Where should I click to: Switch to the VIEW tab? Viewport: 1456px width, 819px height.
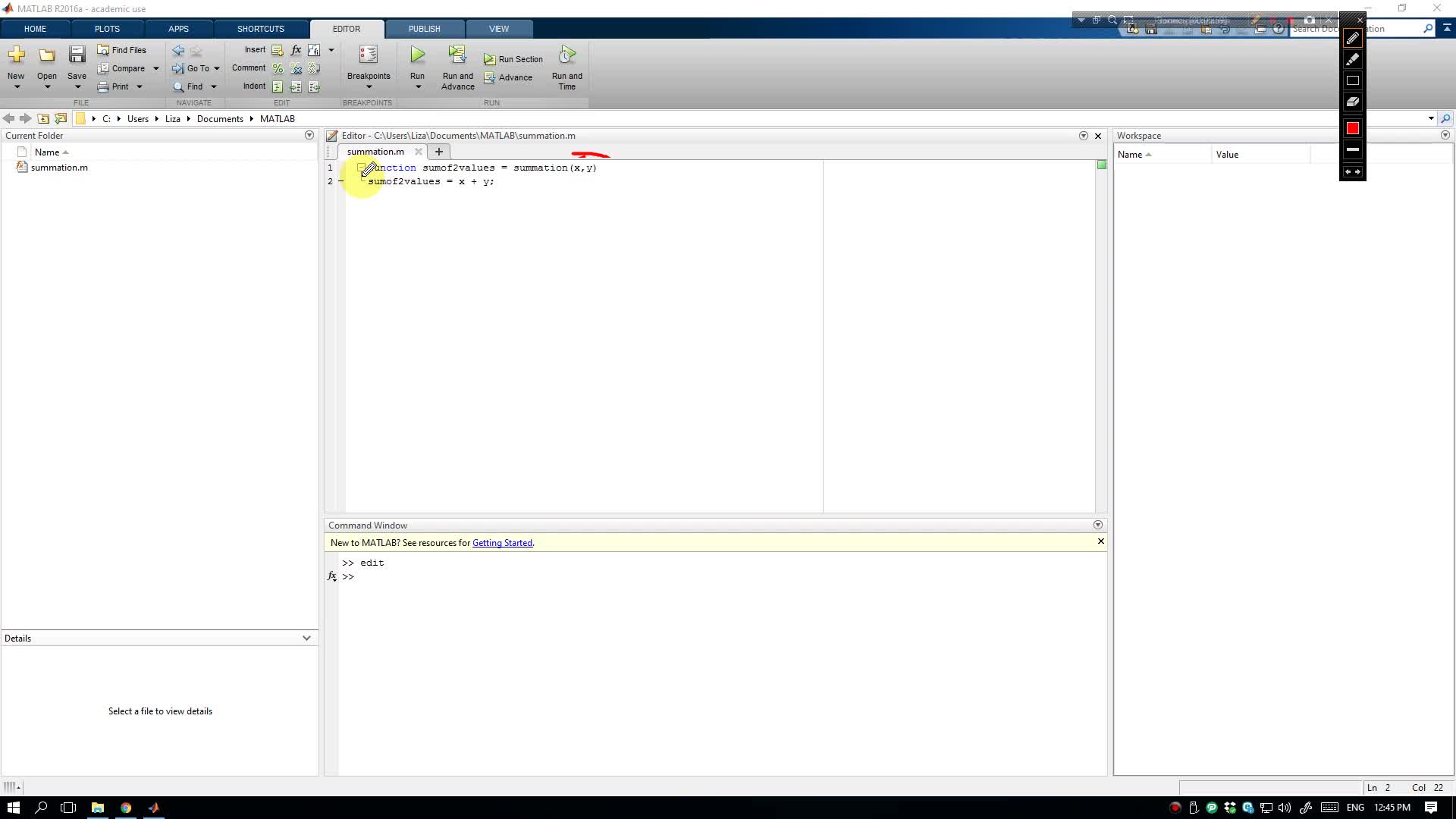499,29
